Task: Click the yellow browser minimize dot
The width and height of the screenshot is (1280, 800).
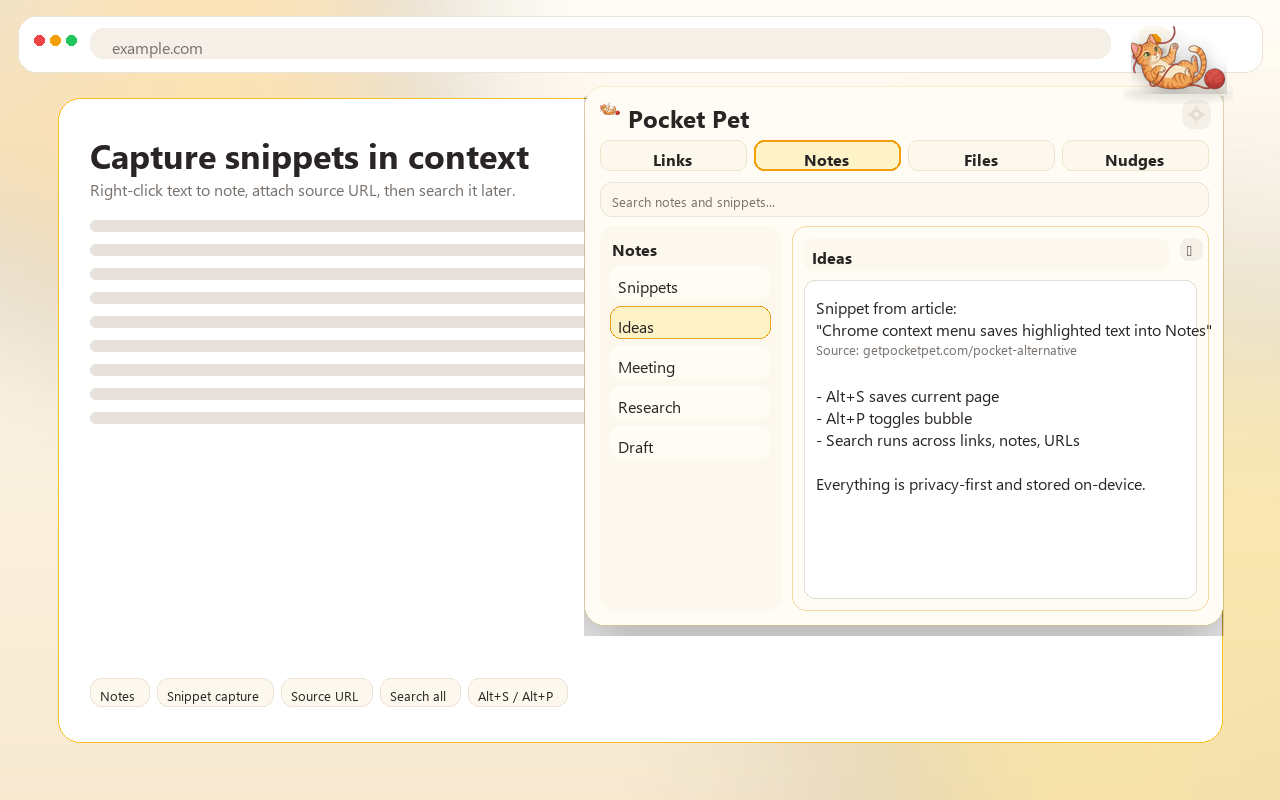Action: (56, 41)
